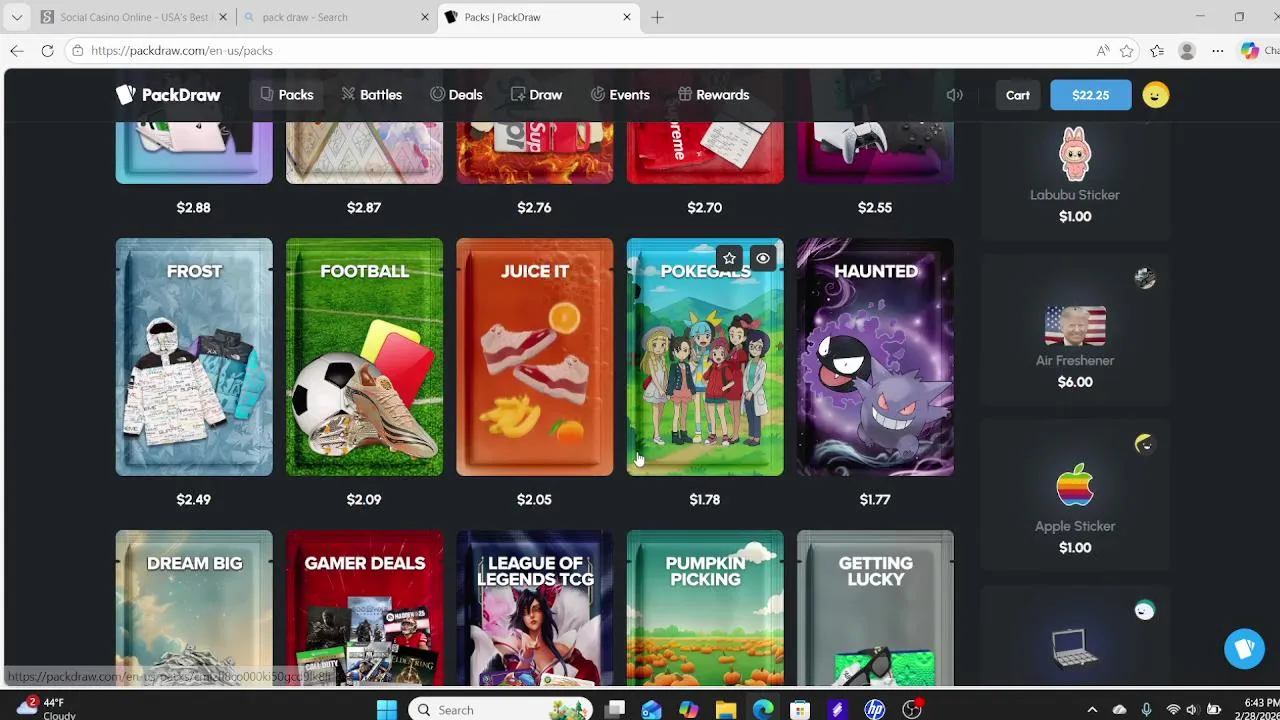1280x720 pixels.
Task: Open the support chat bubble
Action: (1244, 649)
